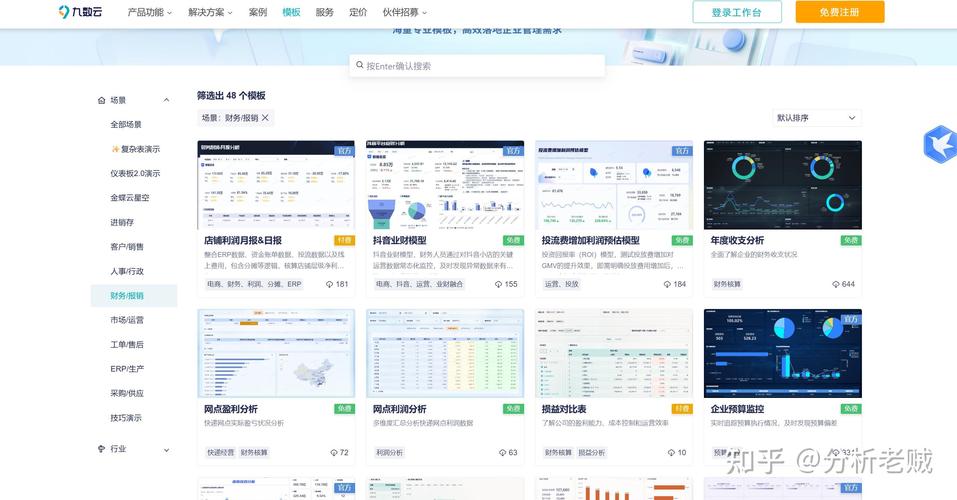This screenshot has width=957, height=500.
Task: Select 工单/售后 in the sidebar
Action: [x=127, y=344]
